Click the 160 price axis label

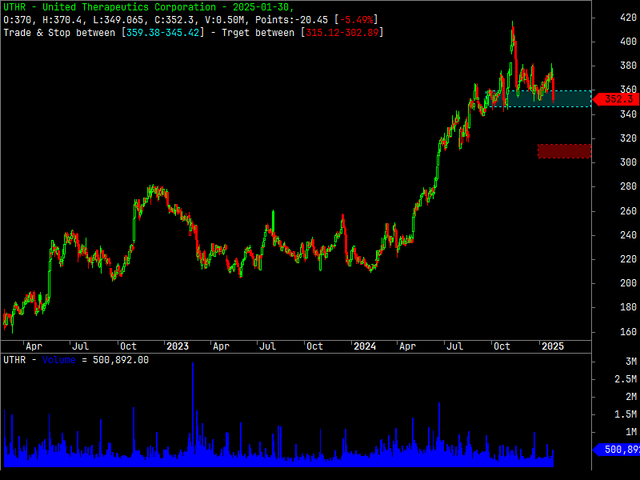coord(628,332)
